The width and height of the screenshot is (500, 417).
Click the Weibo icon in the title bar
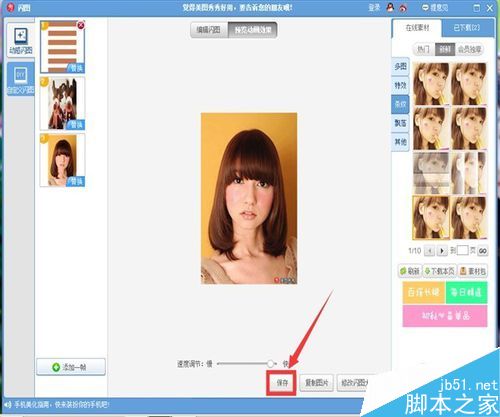[403, 8]
